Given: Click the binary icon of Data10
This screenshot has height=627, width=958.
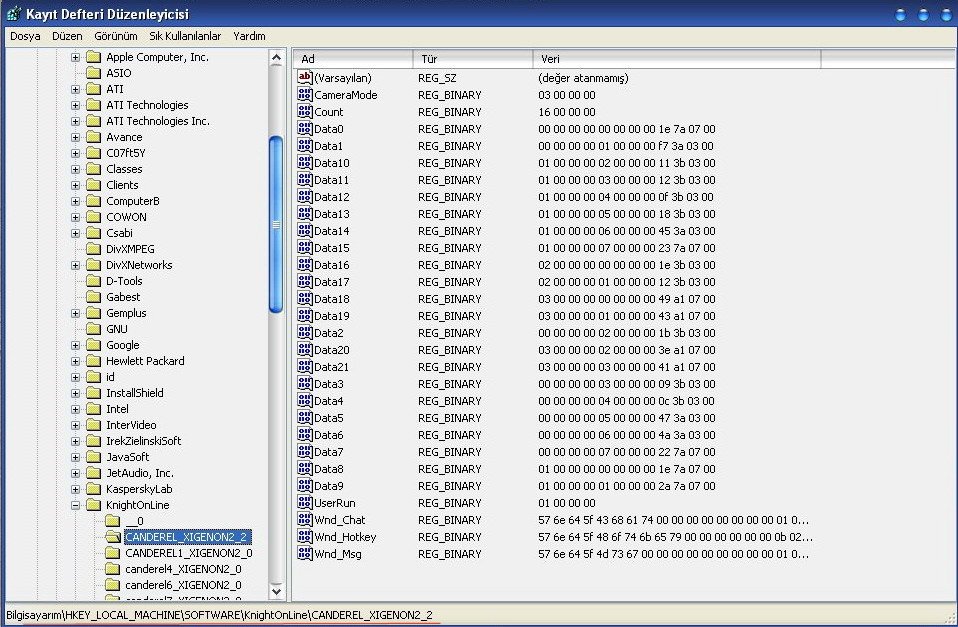Looking at the screenshot, I should [304, 163].
